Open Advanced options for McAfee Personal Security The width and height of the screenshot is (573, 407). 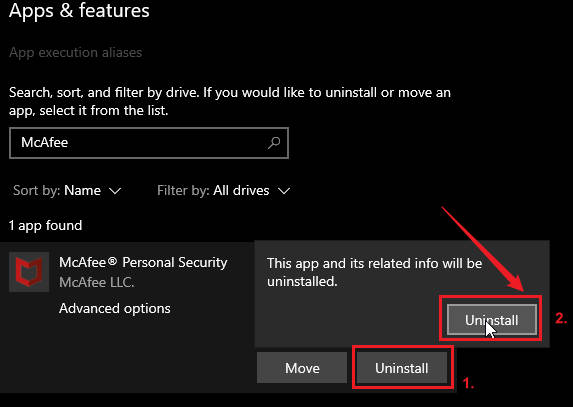click(115, 308)
